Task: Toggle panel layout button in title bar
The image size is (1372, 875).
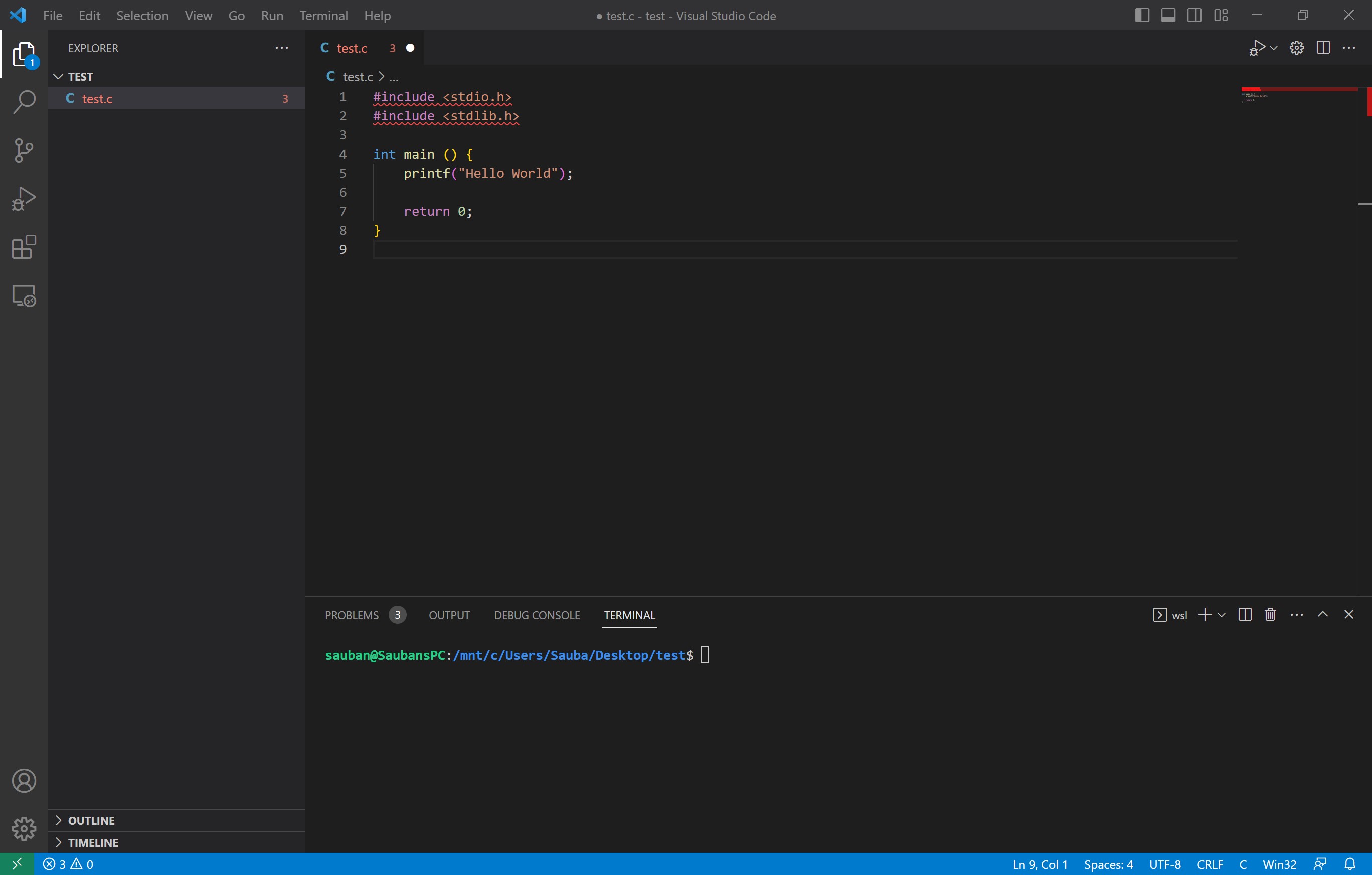Action: click(x=1168, y=16)
